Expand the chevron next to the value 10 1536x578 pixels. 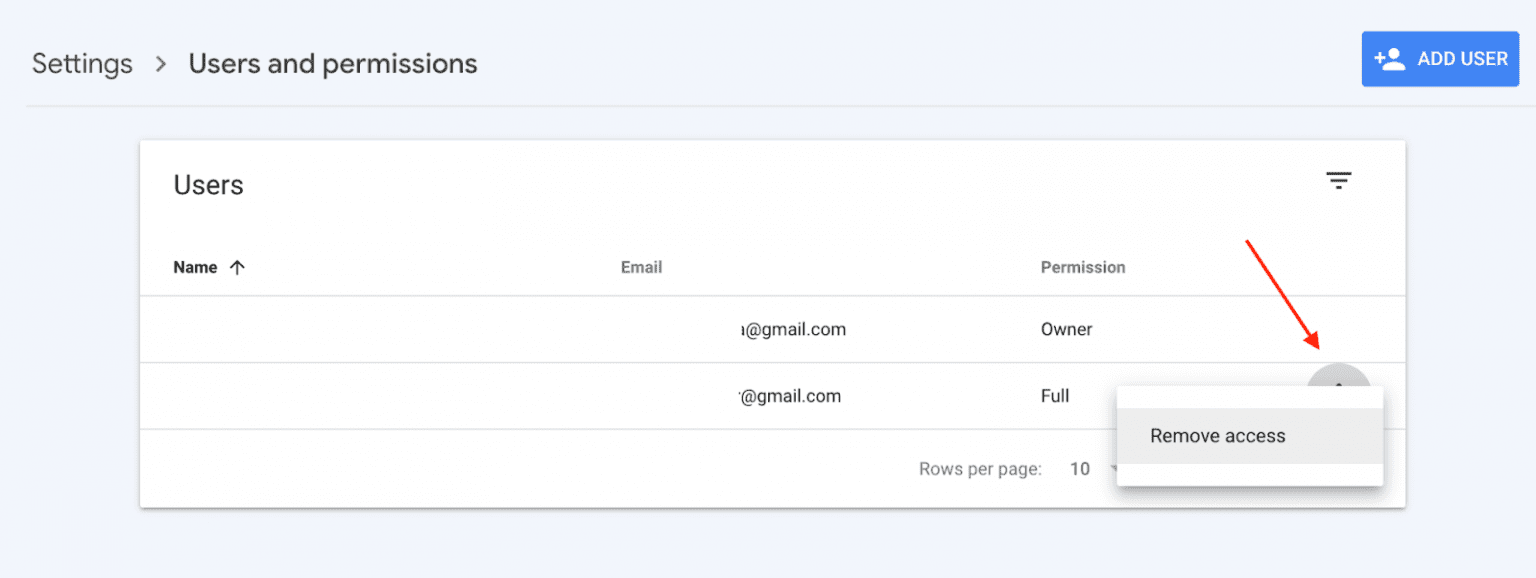(x=1113, y=468)
